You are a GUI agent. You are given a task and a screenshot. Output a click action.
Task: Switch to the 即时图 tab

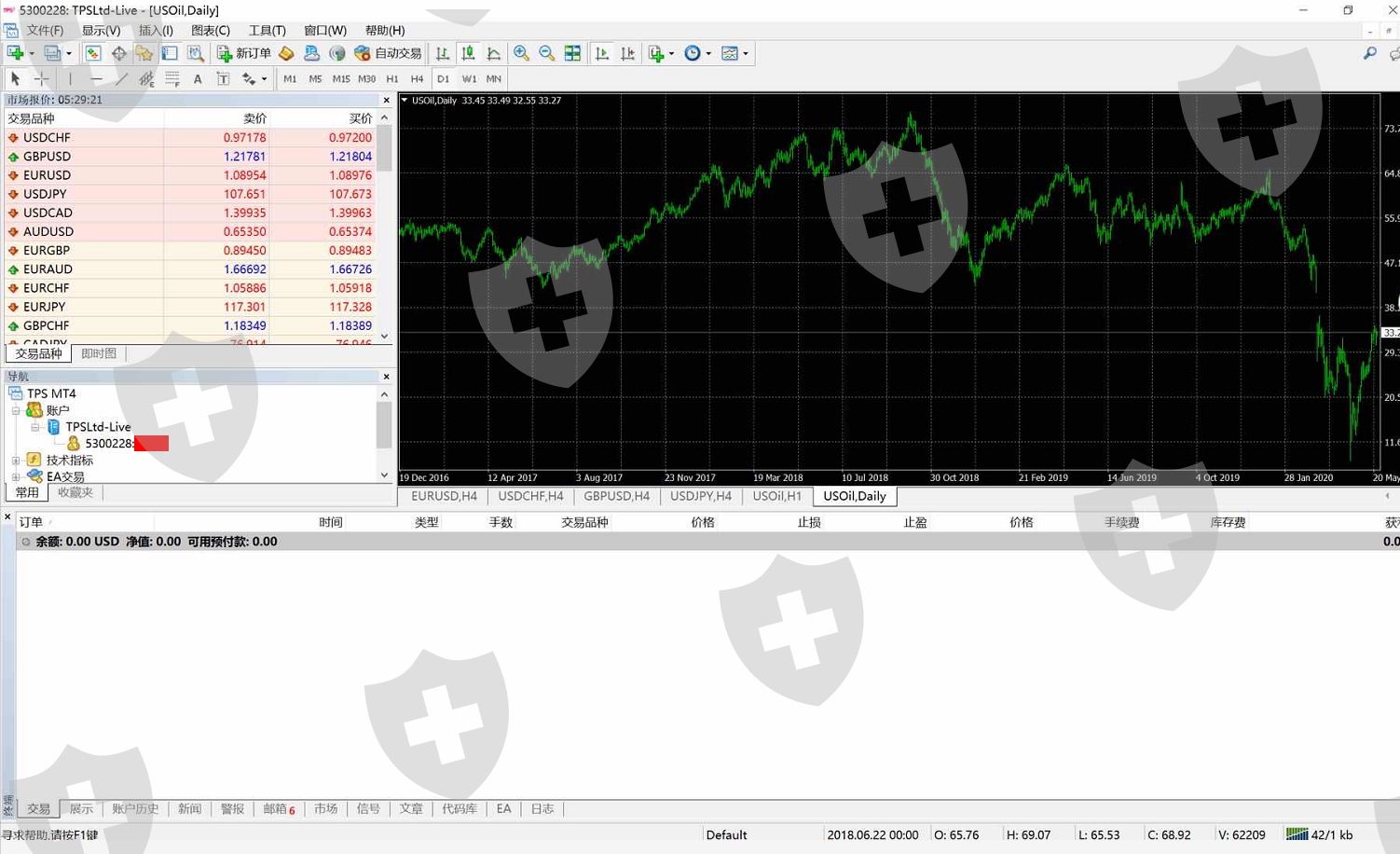(x=99, y=354)
